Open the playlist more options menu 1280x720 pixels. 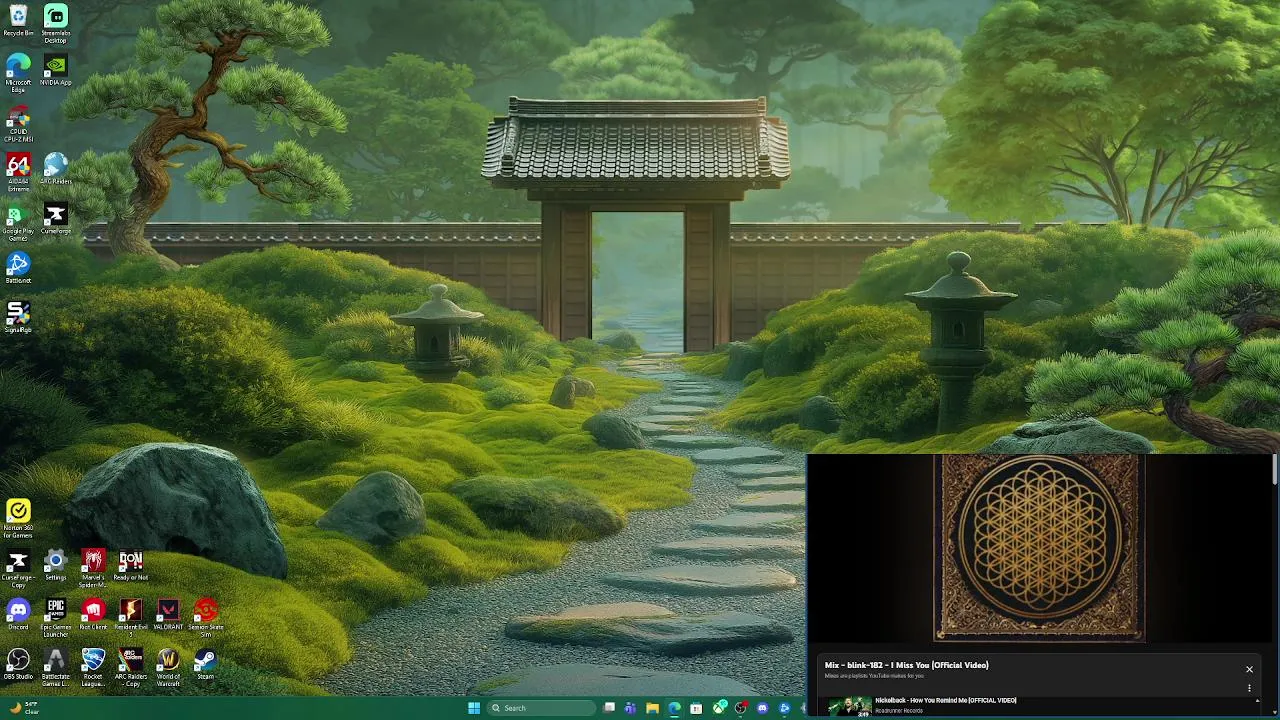1249,688
